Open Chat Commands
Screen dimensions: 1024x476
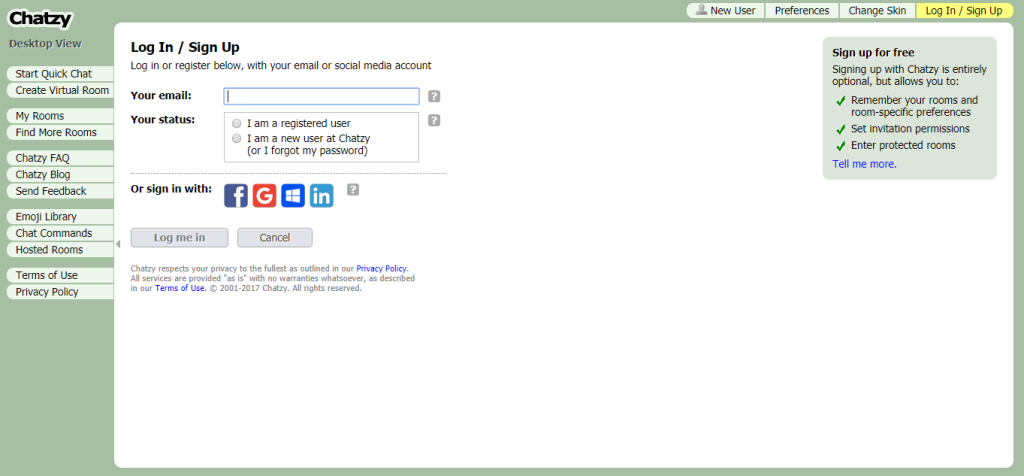point(60,233)
